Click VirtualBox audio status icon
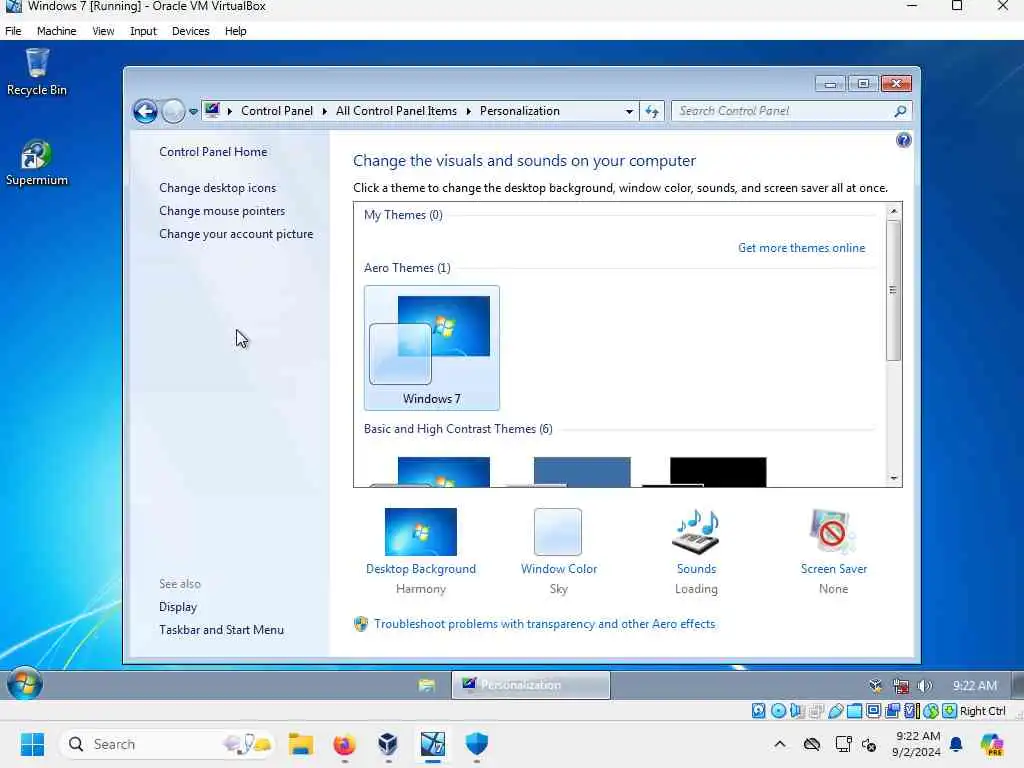 (x=797, y=711)
